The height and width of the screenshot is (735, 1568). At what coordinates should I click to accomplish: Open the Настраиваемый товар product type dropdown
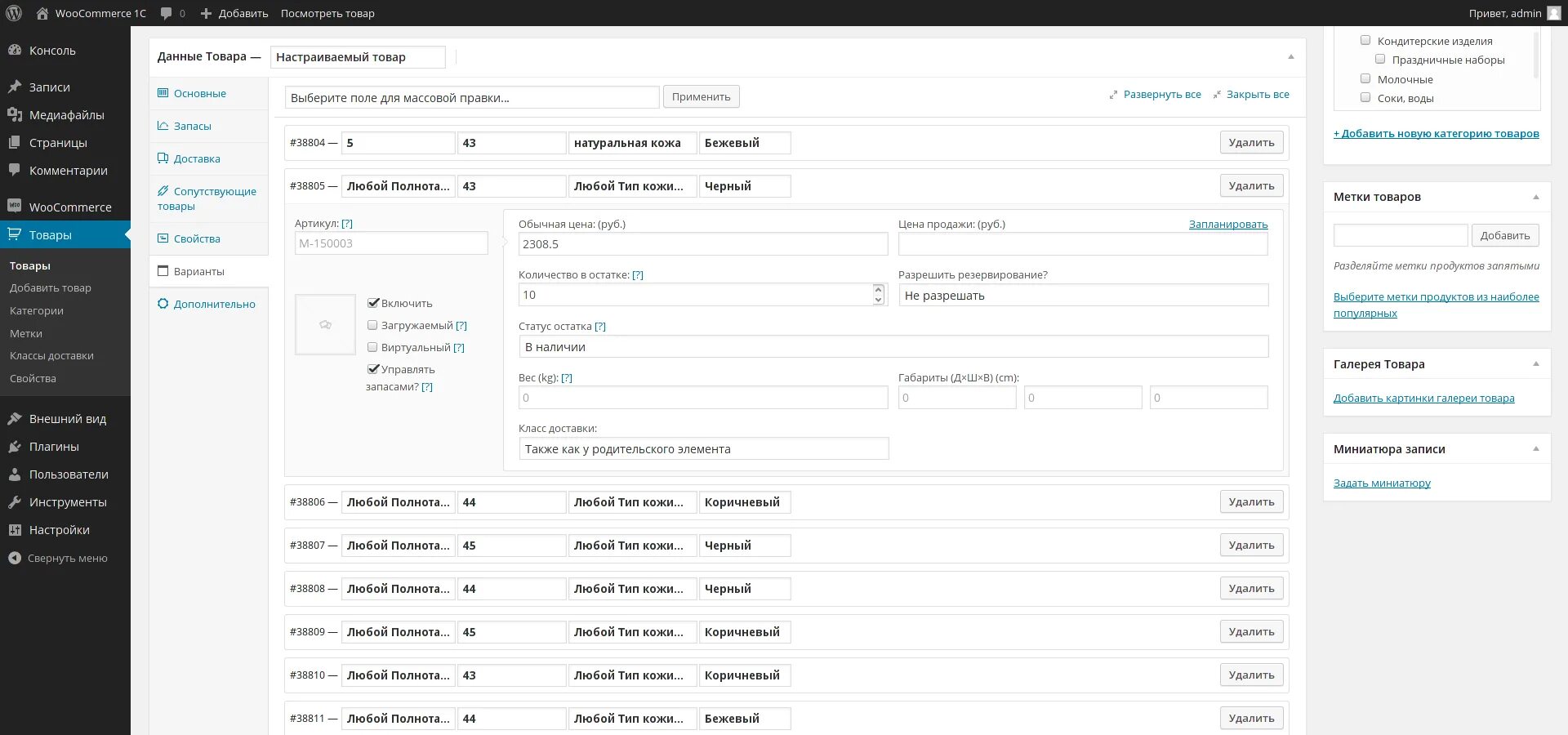coord(357,57)
